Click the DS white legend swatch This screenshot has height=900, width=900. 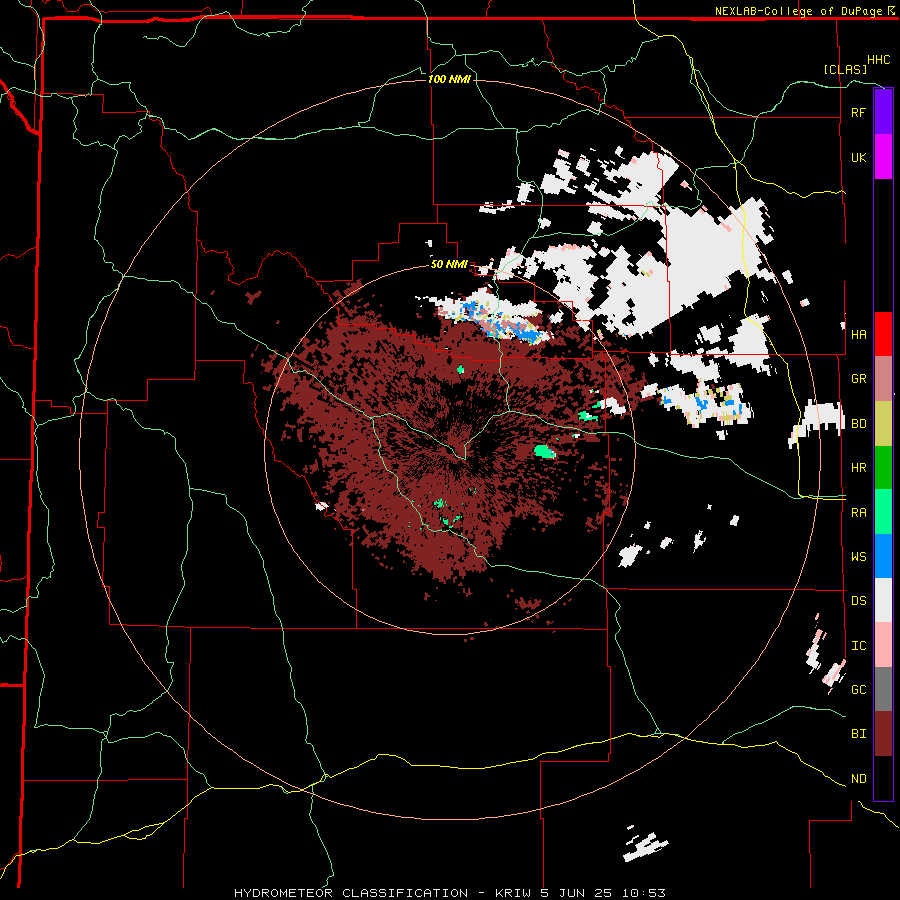coord(883,600)
